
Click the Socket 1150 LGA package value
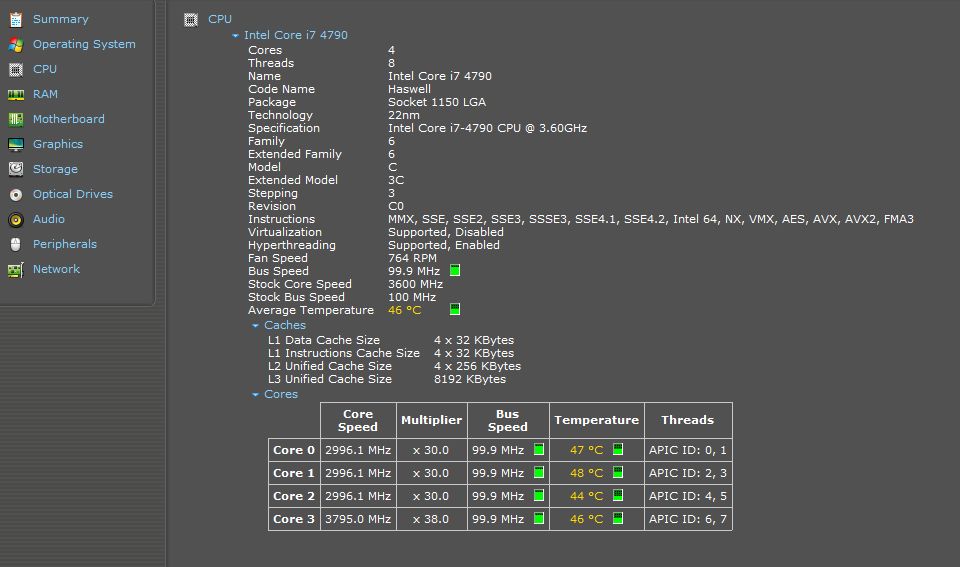pyautogui.click(x=437, y=102)
